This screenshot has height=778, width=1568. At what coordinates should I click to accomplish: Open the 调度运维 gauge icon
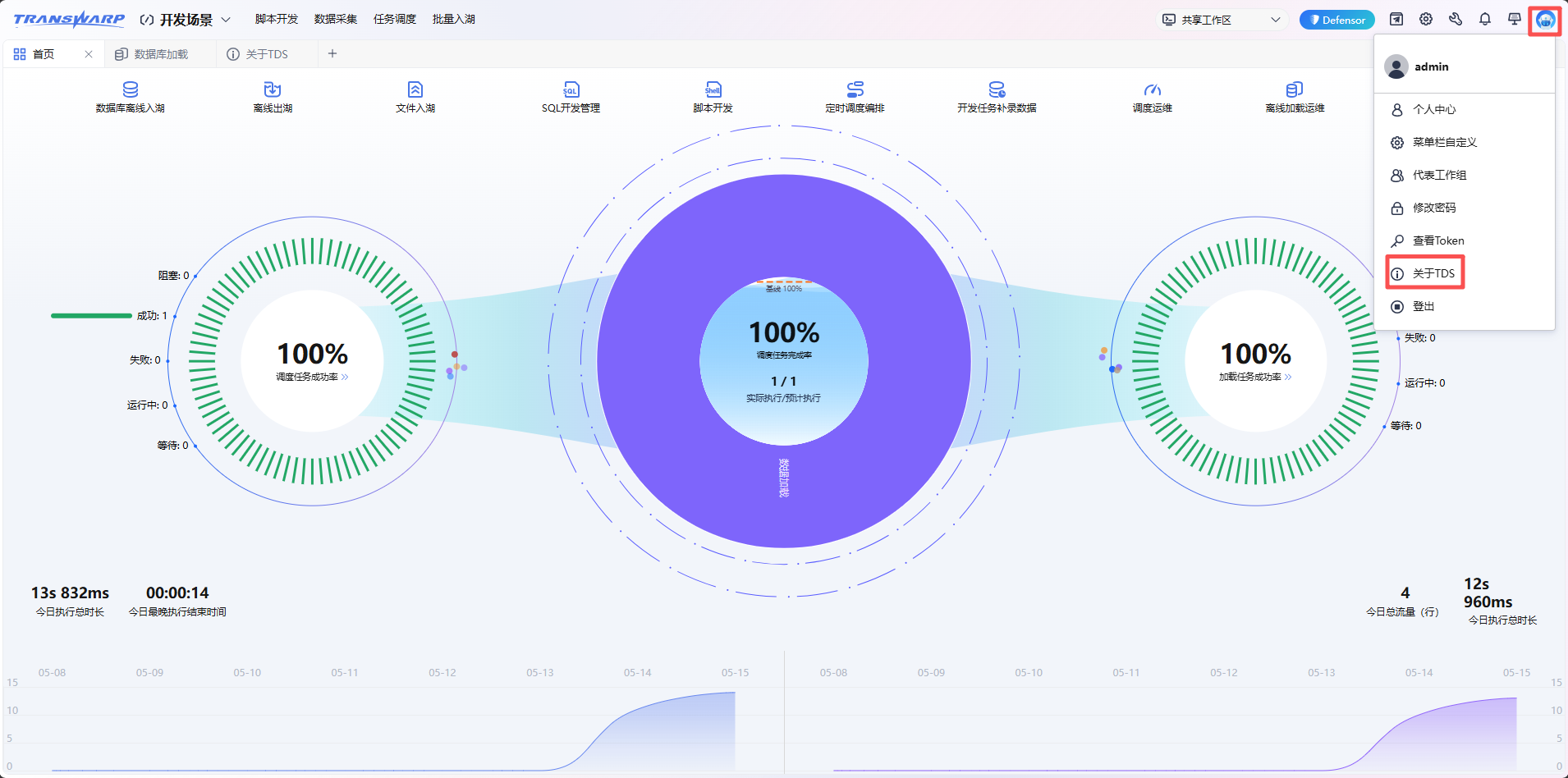tap(1152, 89)
